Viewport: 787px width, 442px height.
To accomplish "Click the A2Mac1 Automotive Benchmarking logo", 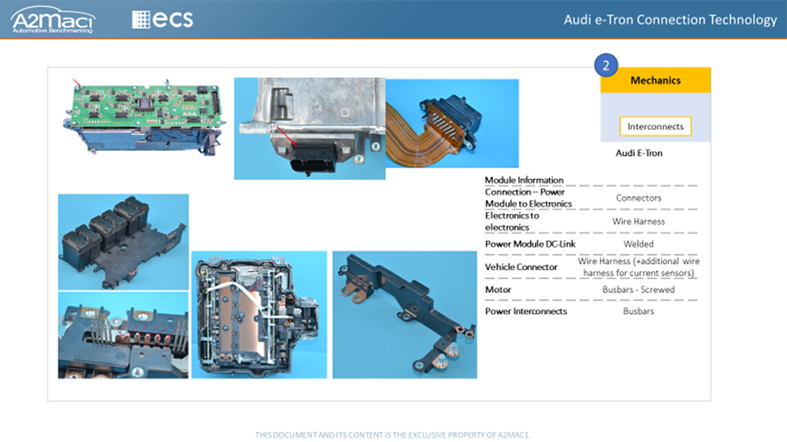I will pos(53,20).
